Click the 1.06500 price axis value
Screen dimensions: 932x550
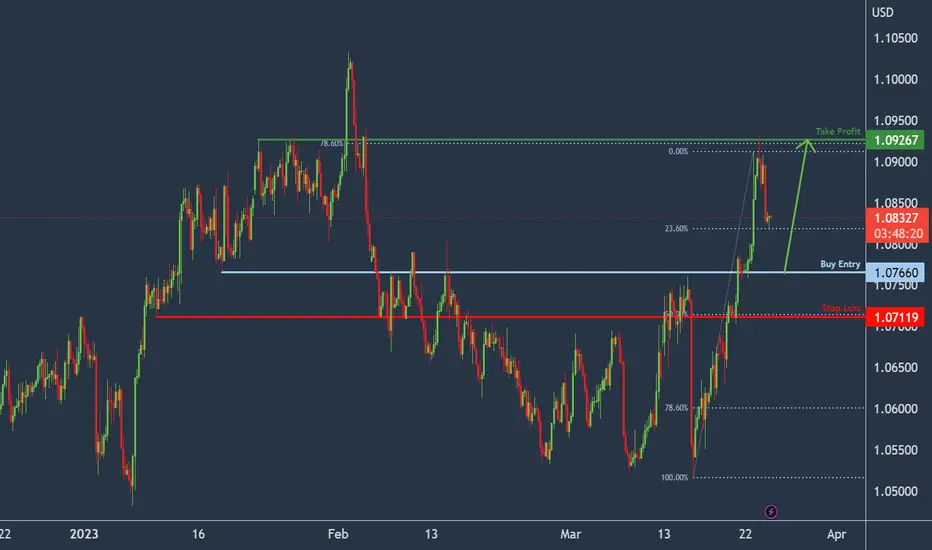(x=895, y=368)
